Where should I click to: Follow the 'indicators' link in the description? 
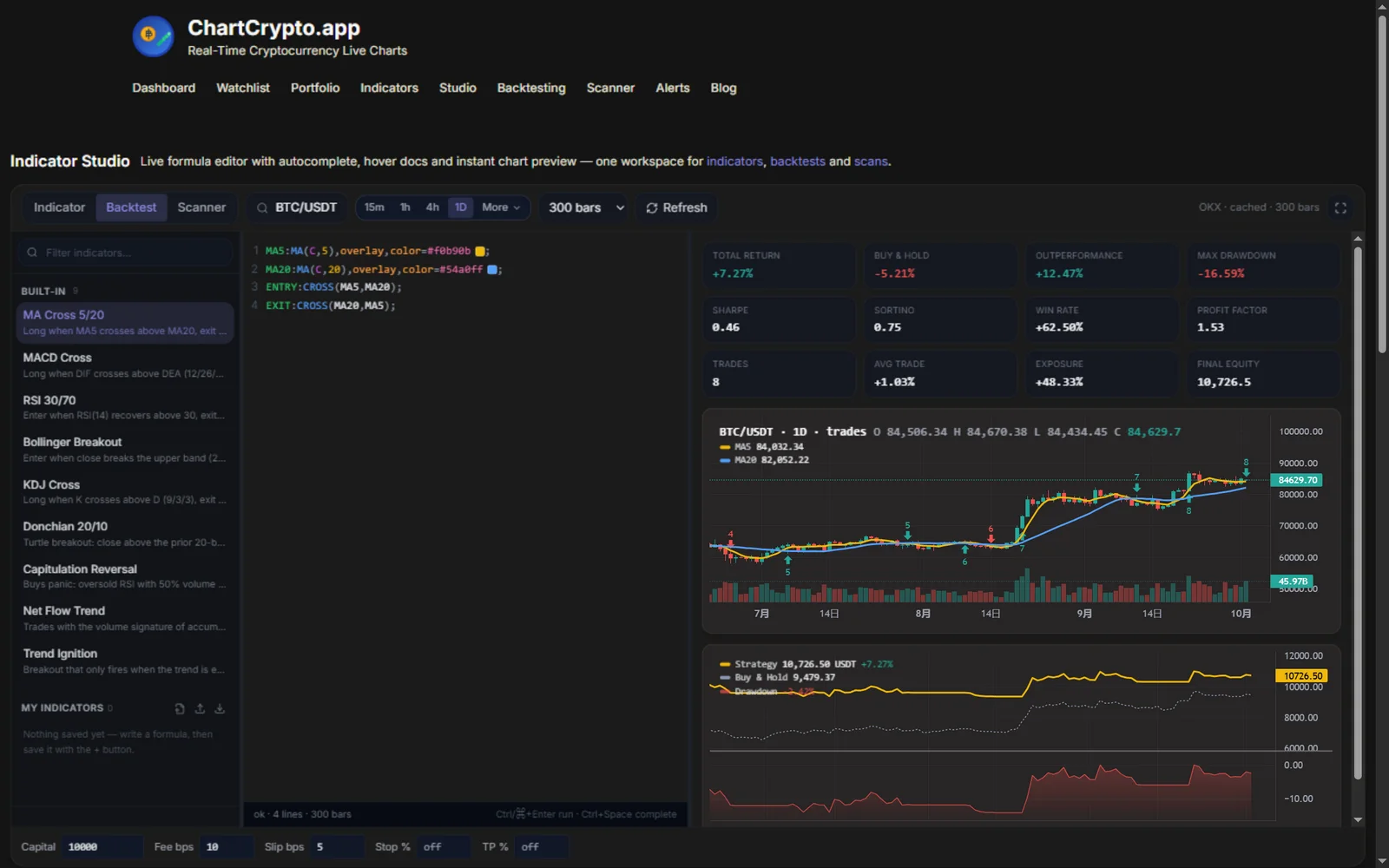(x=734, y=161)
